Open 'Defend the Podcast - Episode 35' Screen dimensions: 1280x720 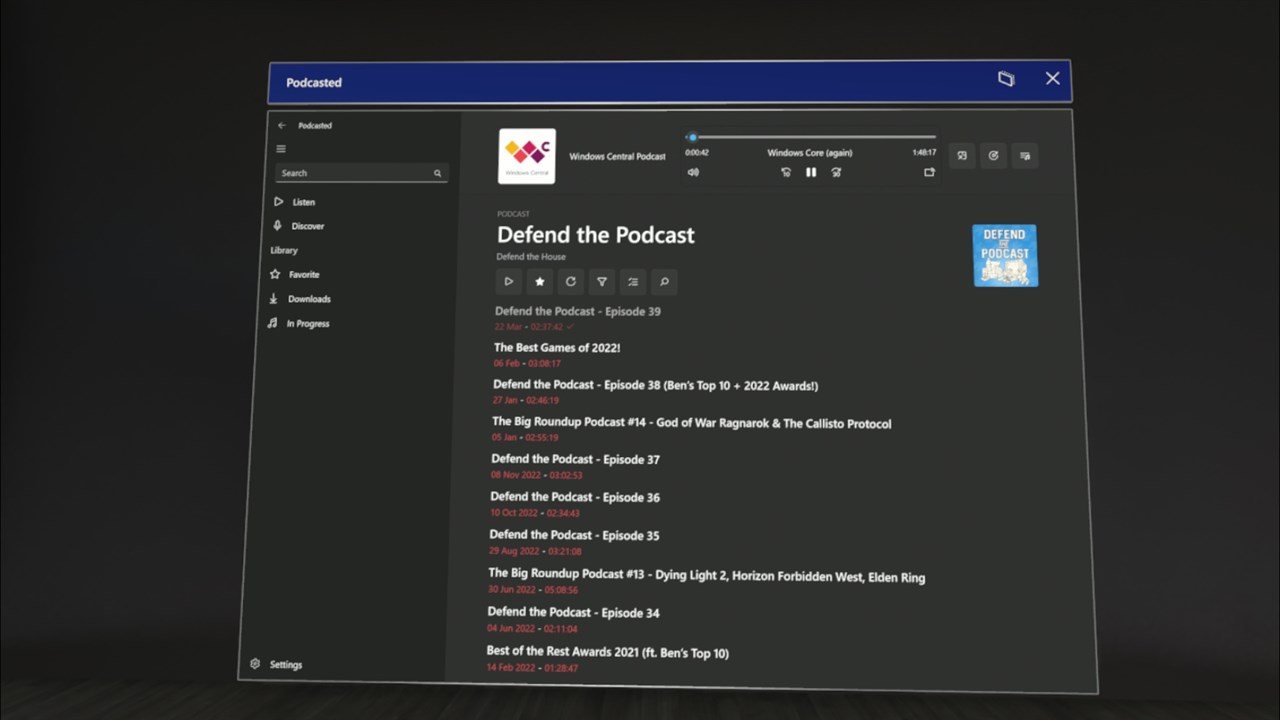pos(574,535)
